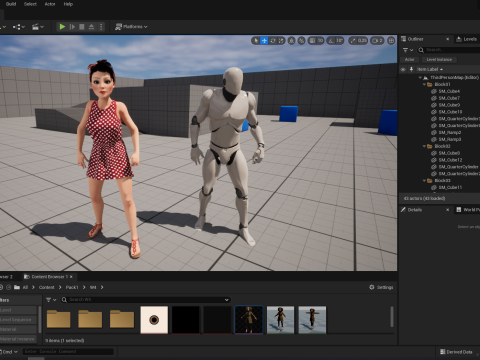Activate the Translate (move) tool in viewport
Screen dimensions: 480x360
click(x=264, y=41)
